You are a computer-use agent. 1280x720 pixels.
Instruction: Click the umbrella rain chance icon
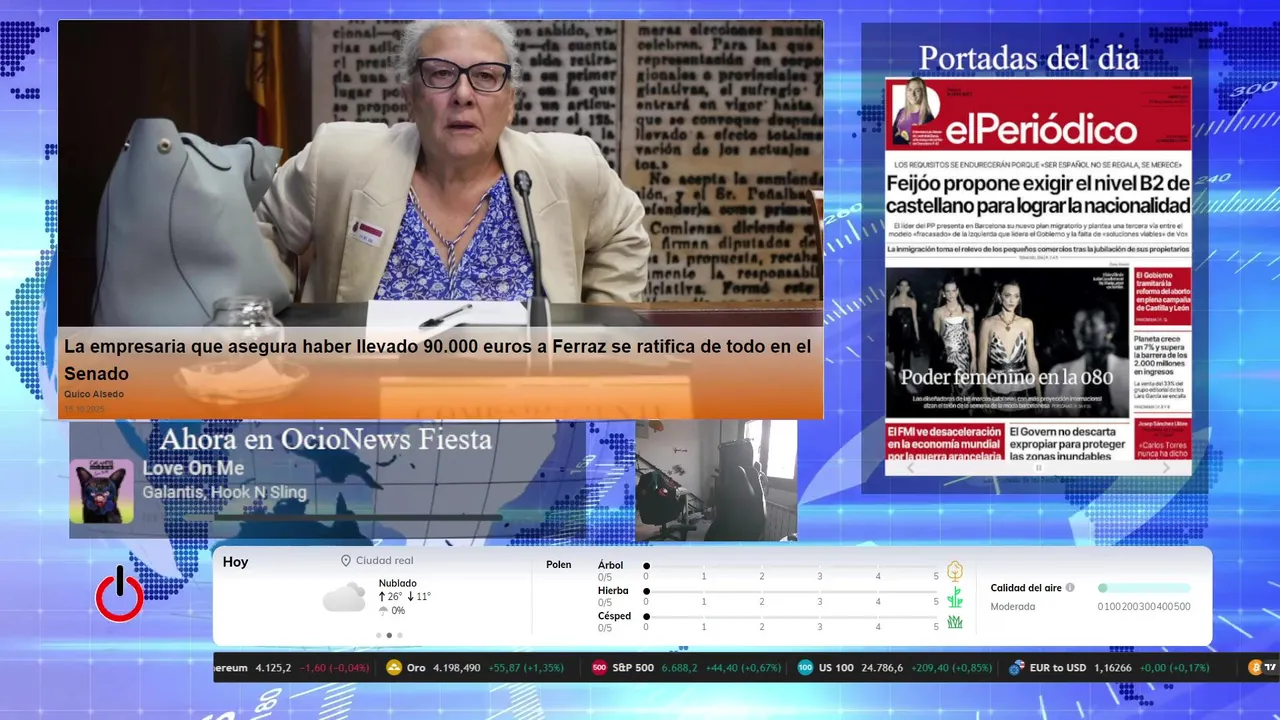click(383, 611)
